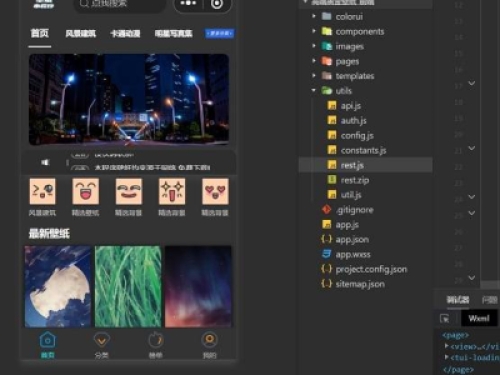Tap the laughing face emoji icon
The width and height of the screenshot is (500, 375).
(x=86, y=191)
